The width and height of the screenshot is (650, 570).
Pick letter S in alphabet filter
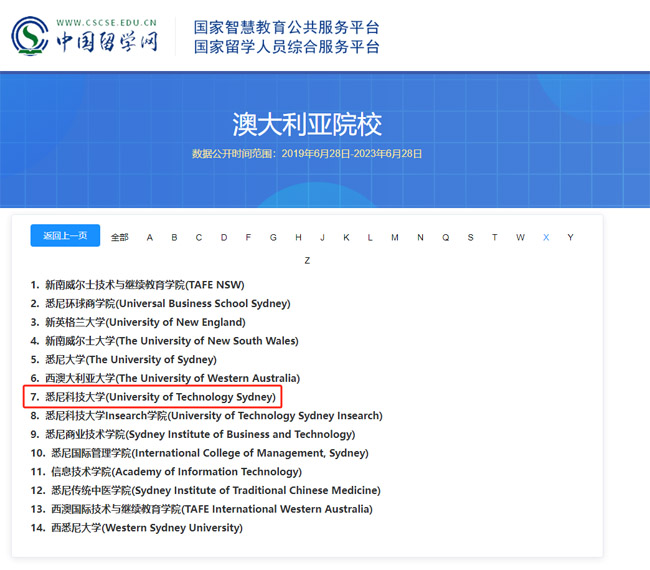click(470, 238)
